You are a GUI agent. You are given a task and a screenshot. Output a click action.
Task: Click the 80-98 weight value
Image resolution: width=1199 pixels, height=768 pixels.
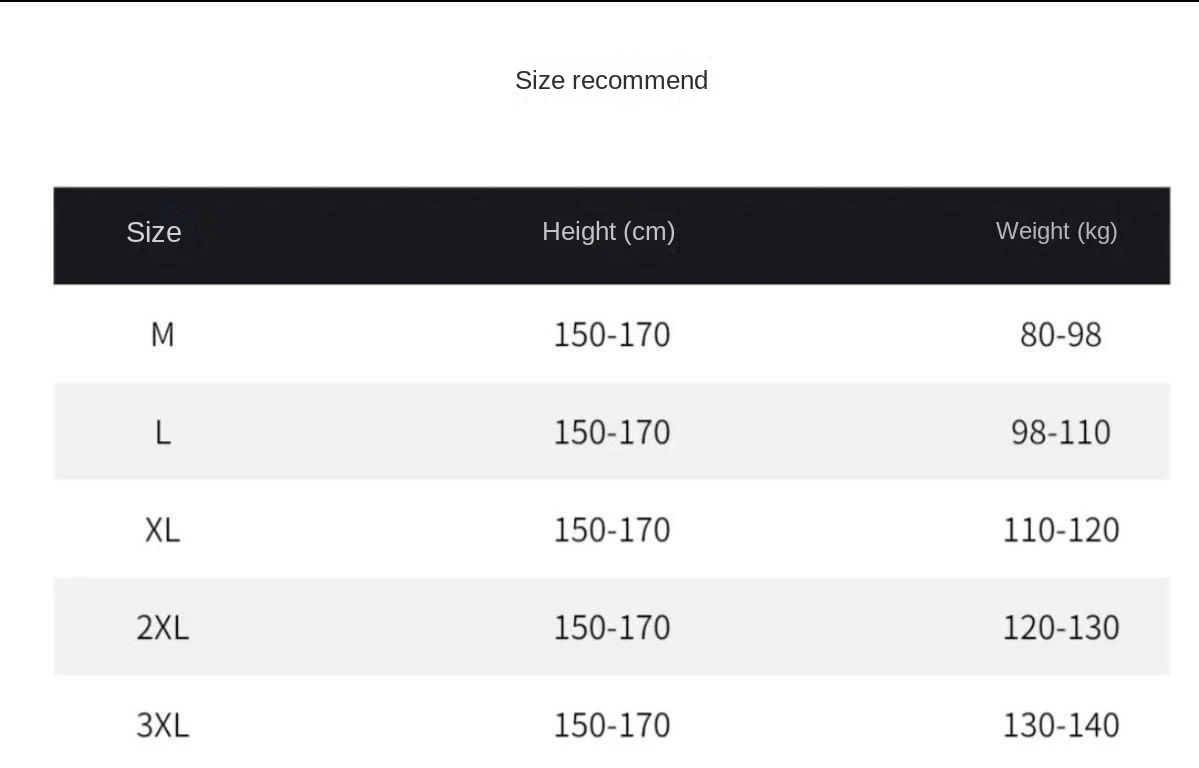(1060, 335)
